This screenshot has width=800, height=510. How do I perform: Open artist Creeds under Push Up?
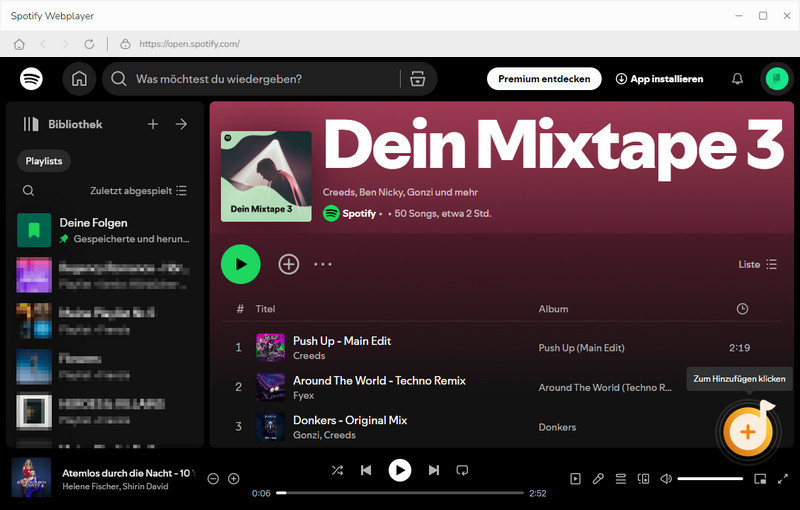(309, 355)
